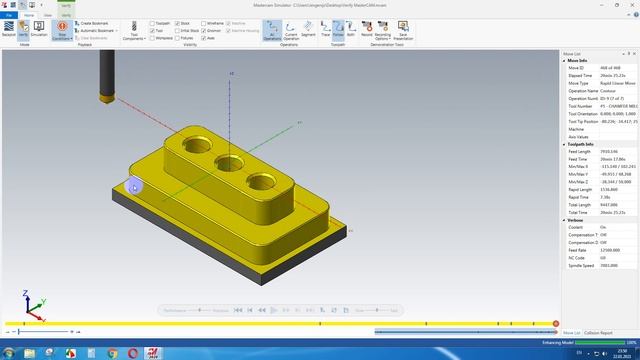Select Segment display
Viewport: 640px width, 360px height.
(308, 29)
